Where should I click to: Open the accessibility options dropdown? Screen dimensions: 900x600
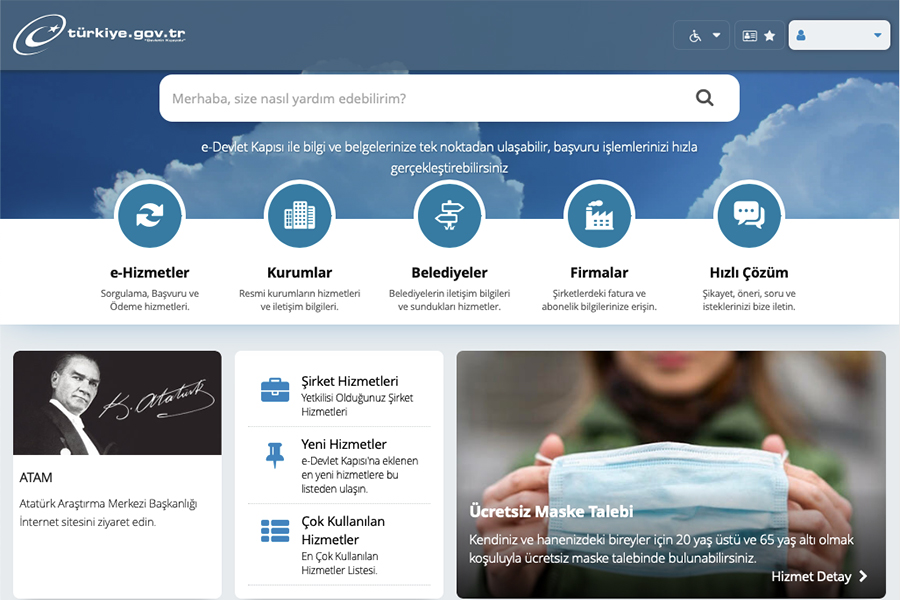[703, 36]
